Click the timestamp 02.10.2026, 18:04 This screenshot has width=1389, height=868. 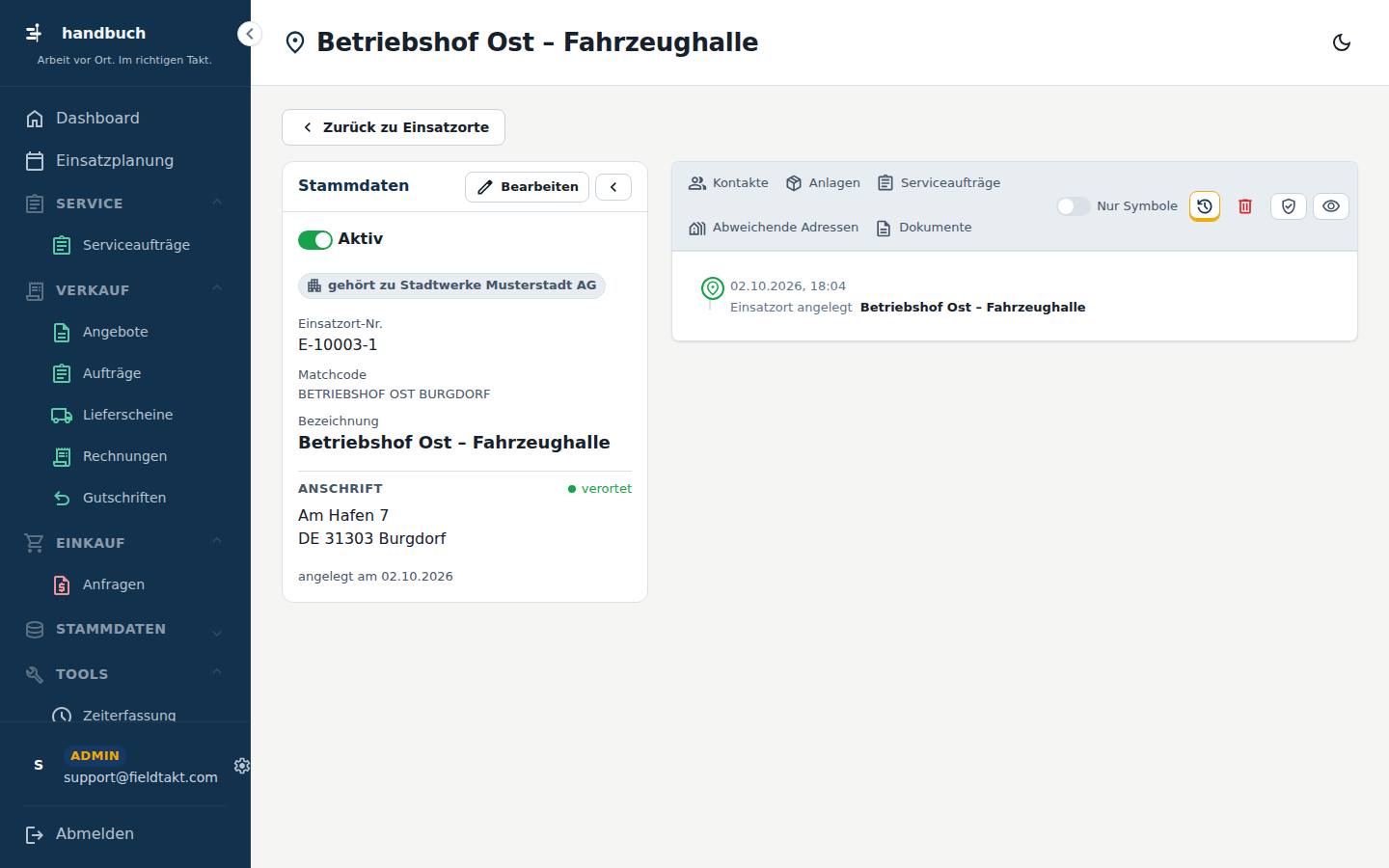click(x=788, y=286)
